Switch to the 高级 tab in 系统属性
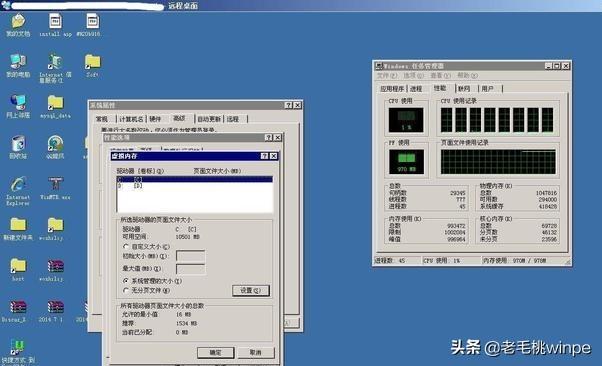 pyautogui.click(x=179, y=118)
